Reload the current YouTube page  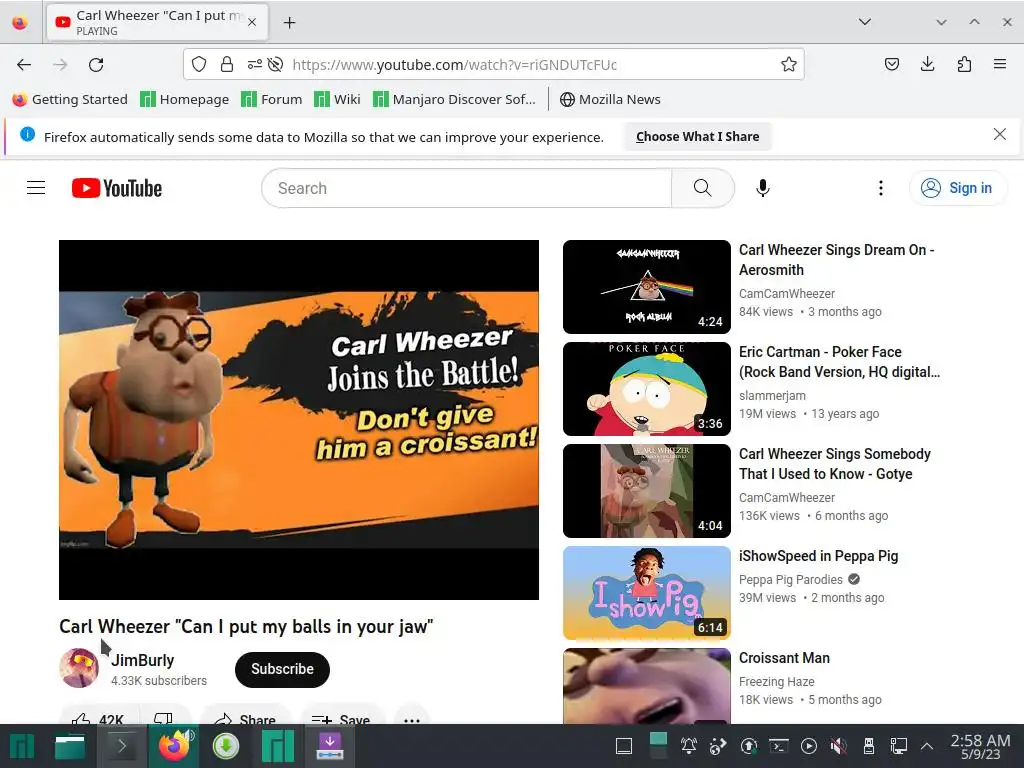coord(96,64)
